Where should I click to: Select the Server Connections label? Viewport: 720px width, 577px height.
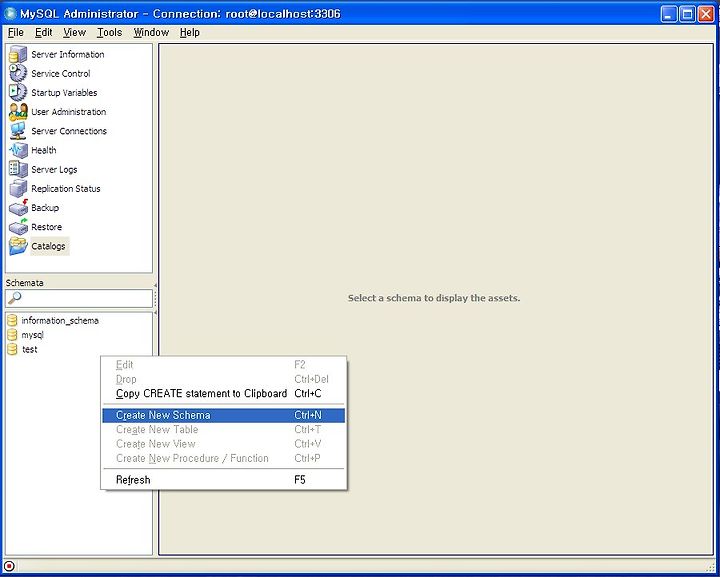tap(69, 131)
